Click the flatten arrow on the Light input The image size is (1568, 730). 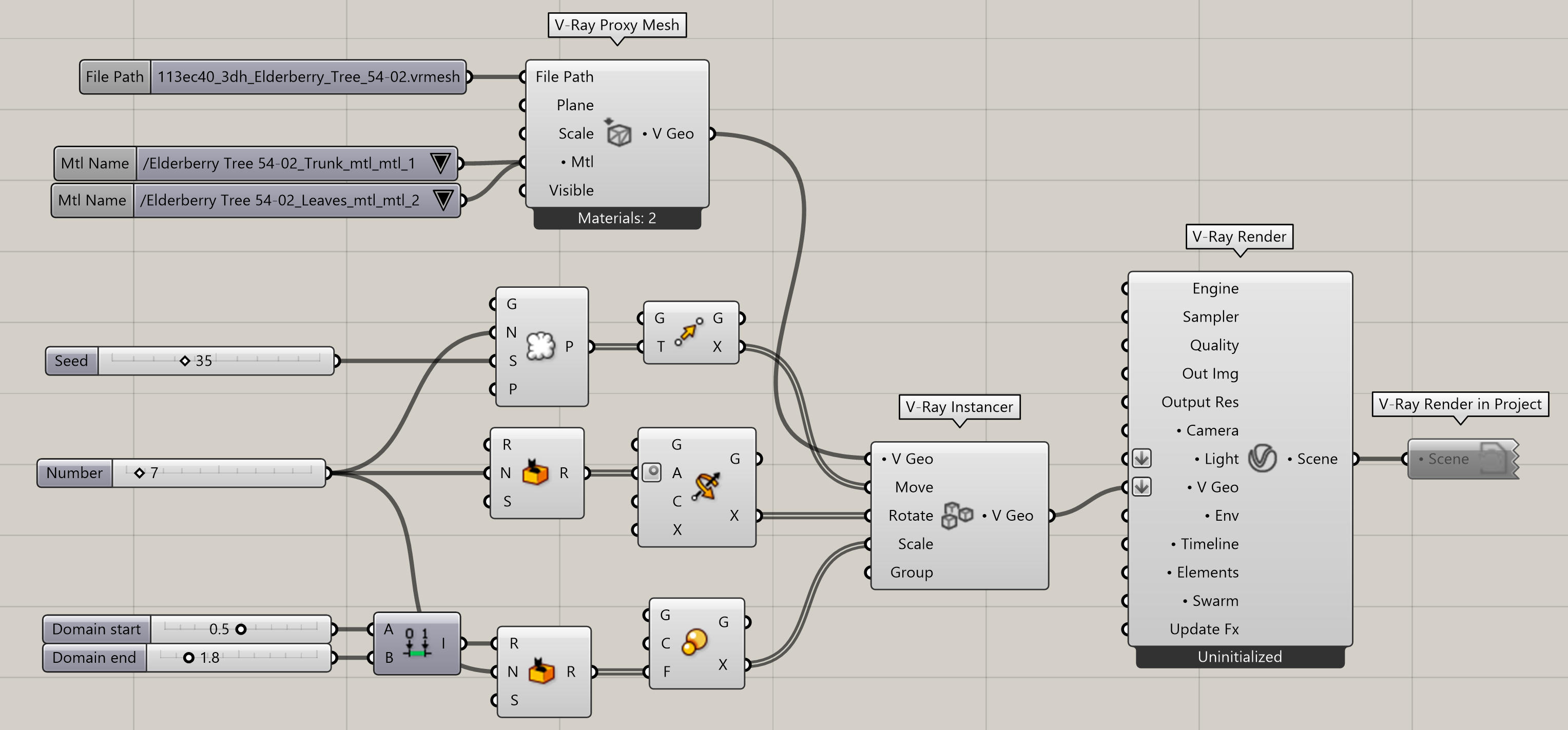click(1141, 458)
